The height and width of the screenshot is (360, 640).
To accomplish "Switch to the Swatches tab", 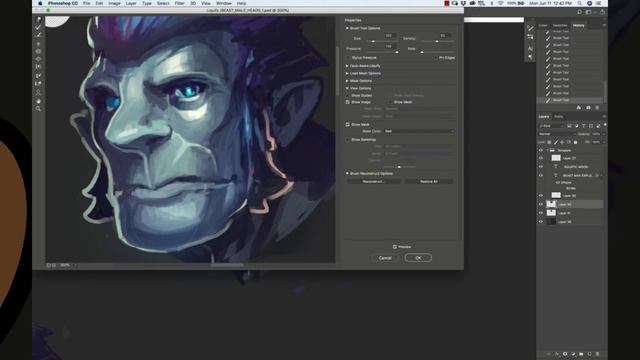I will pos(560,25).
